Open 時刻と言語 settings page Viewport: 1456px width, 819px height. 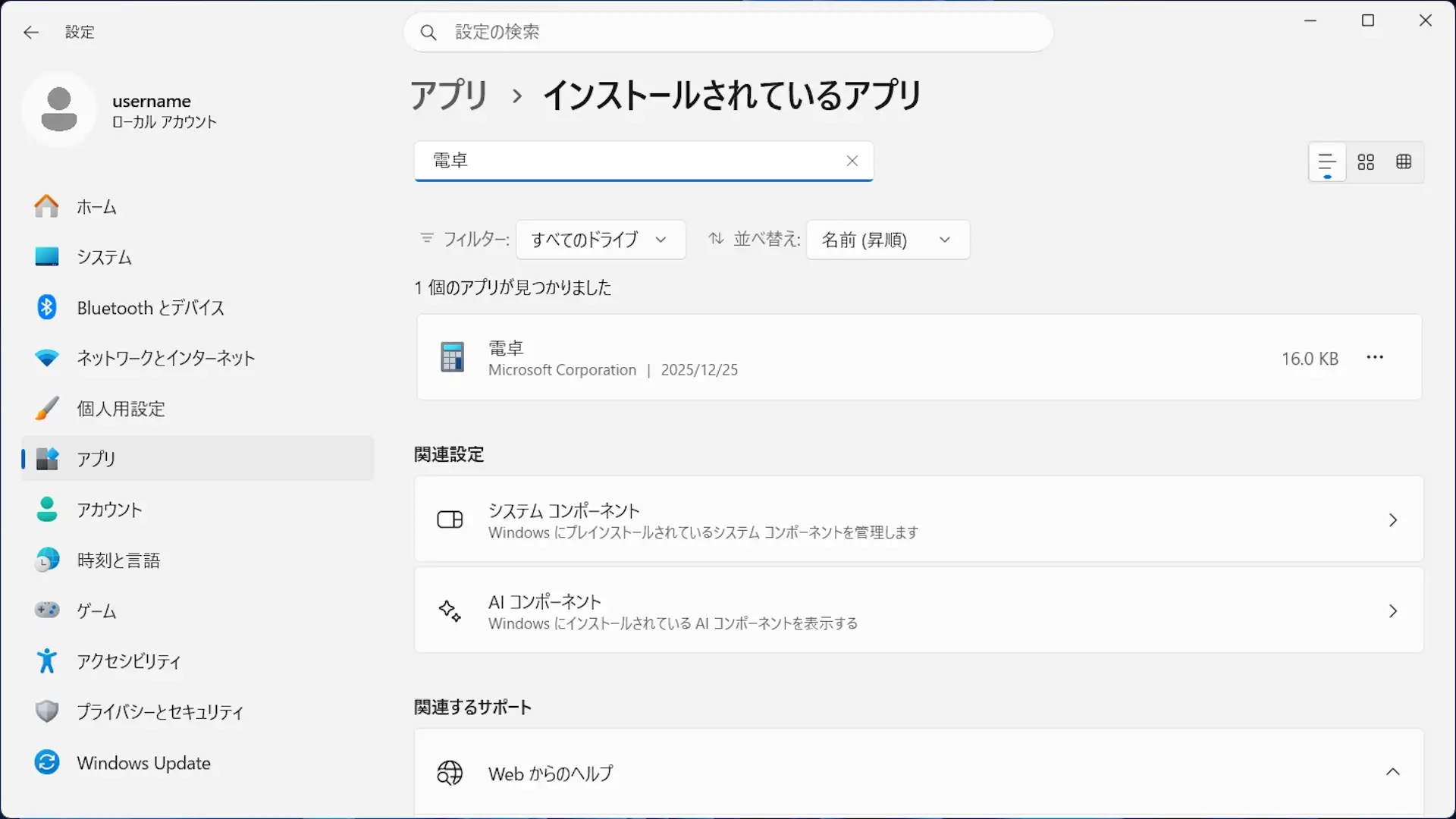point(198,560)
